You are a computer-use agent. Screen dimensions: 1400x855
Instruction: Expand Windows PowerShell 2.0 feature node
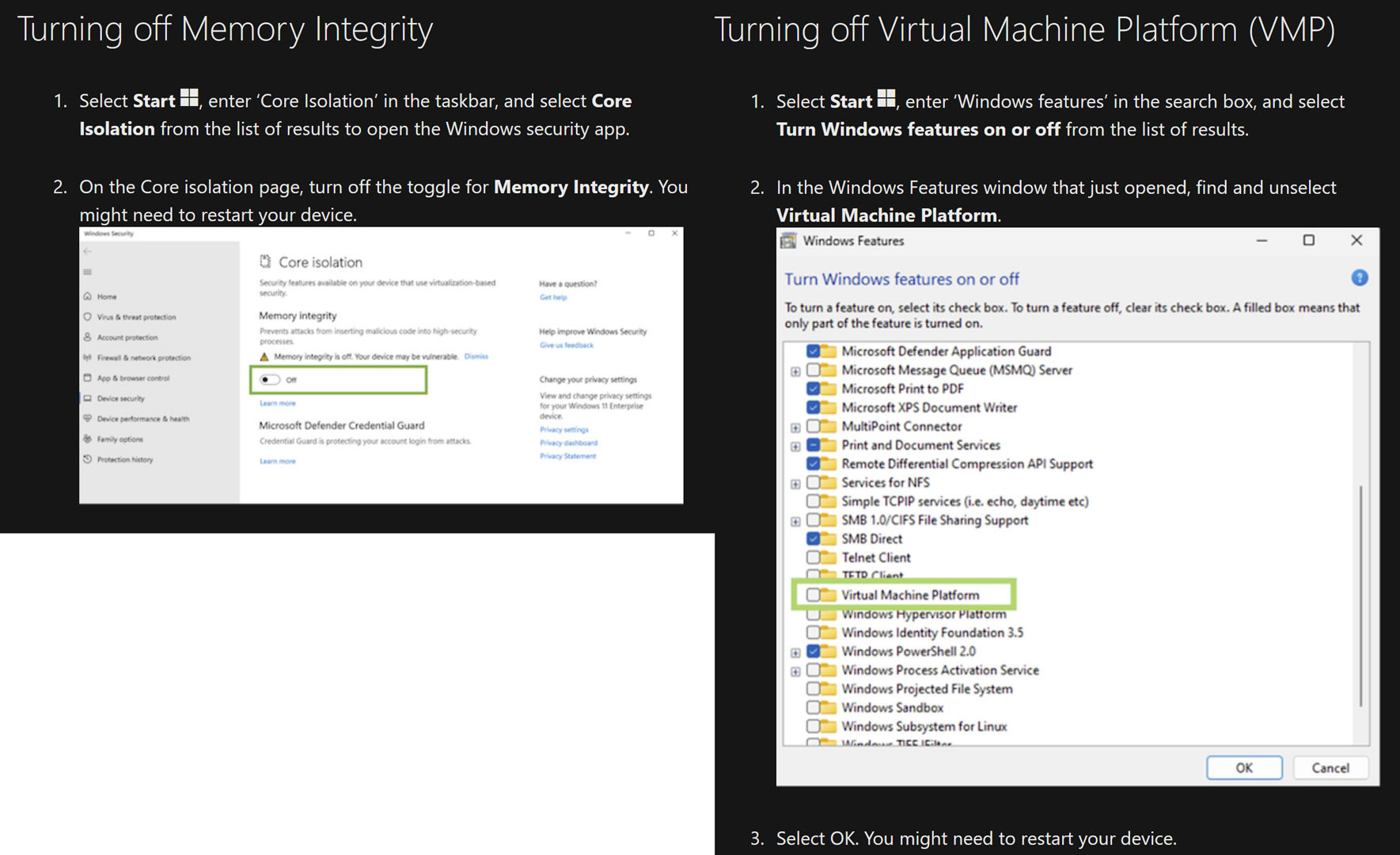pos(795,652)
